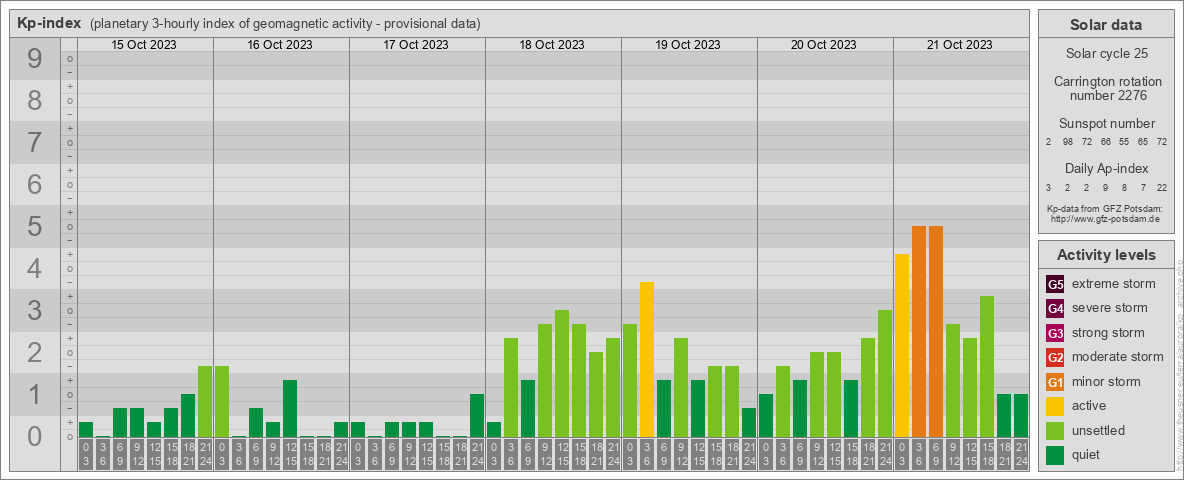1184x480 pixels.
Task: Select the G3 strong storm badge
Action: click(x=1055, y=333)
